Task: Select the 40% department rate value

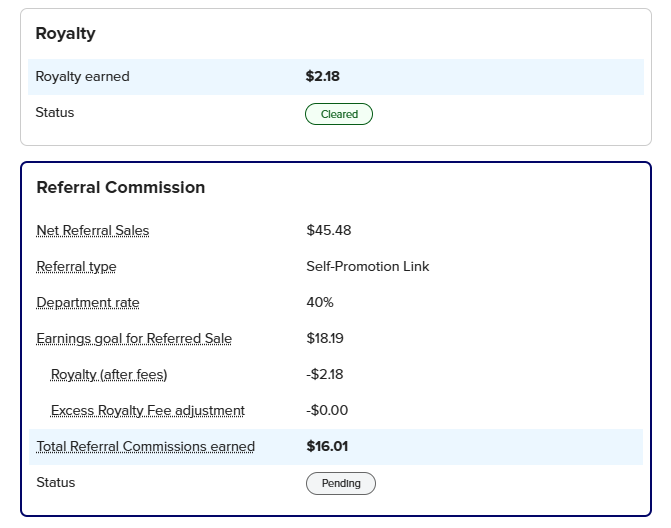Action: [320, 303]
